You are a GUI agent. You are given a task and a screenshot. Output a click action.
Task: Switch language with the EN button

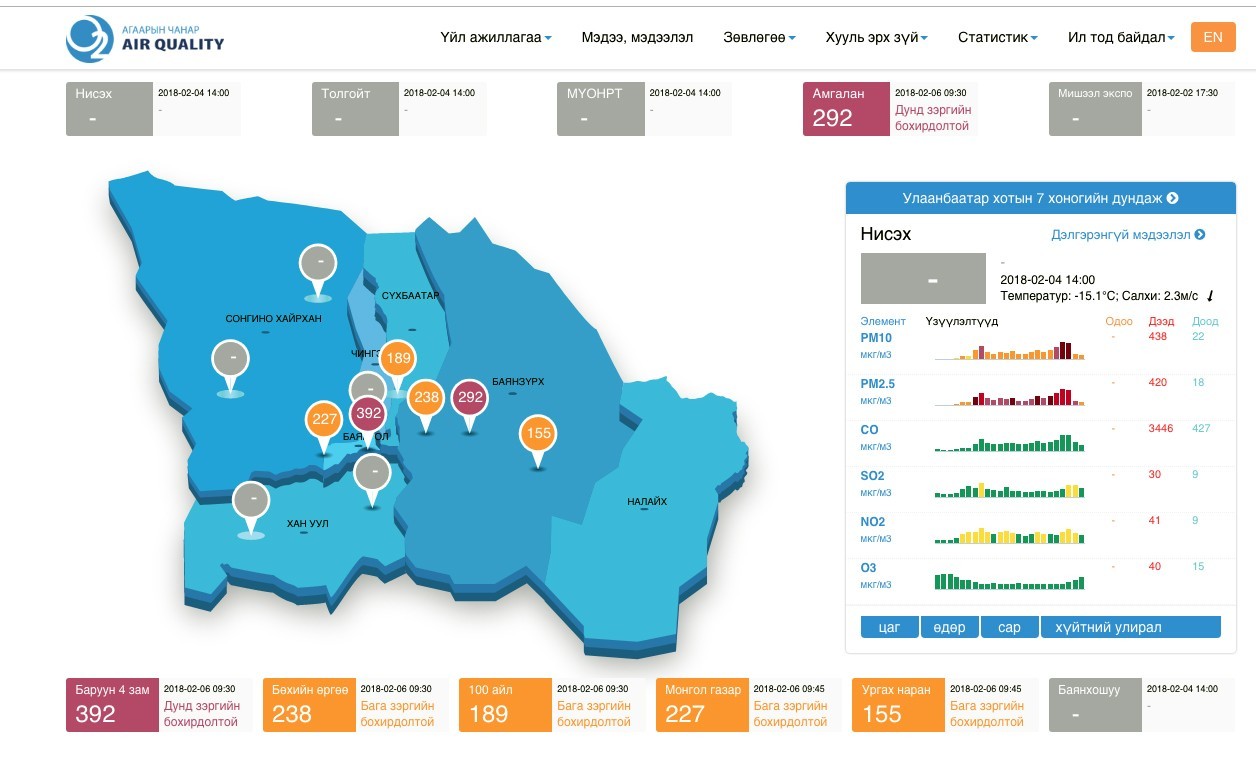click(x=1212, y=37)
